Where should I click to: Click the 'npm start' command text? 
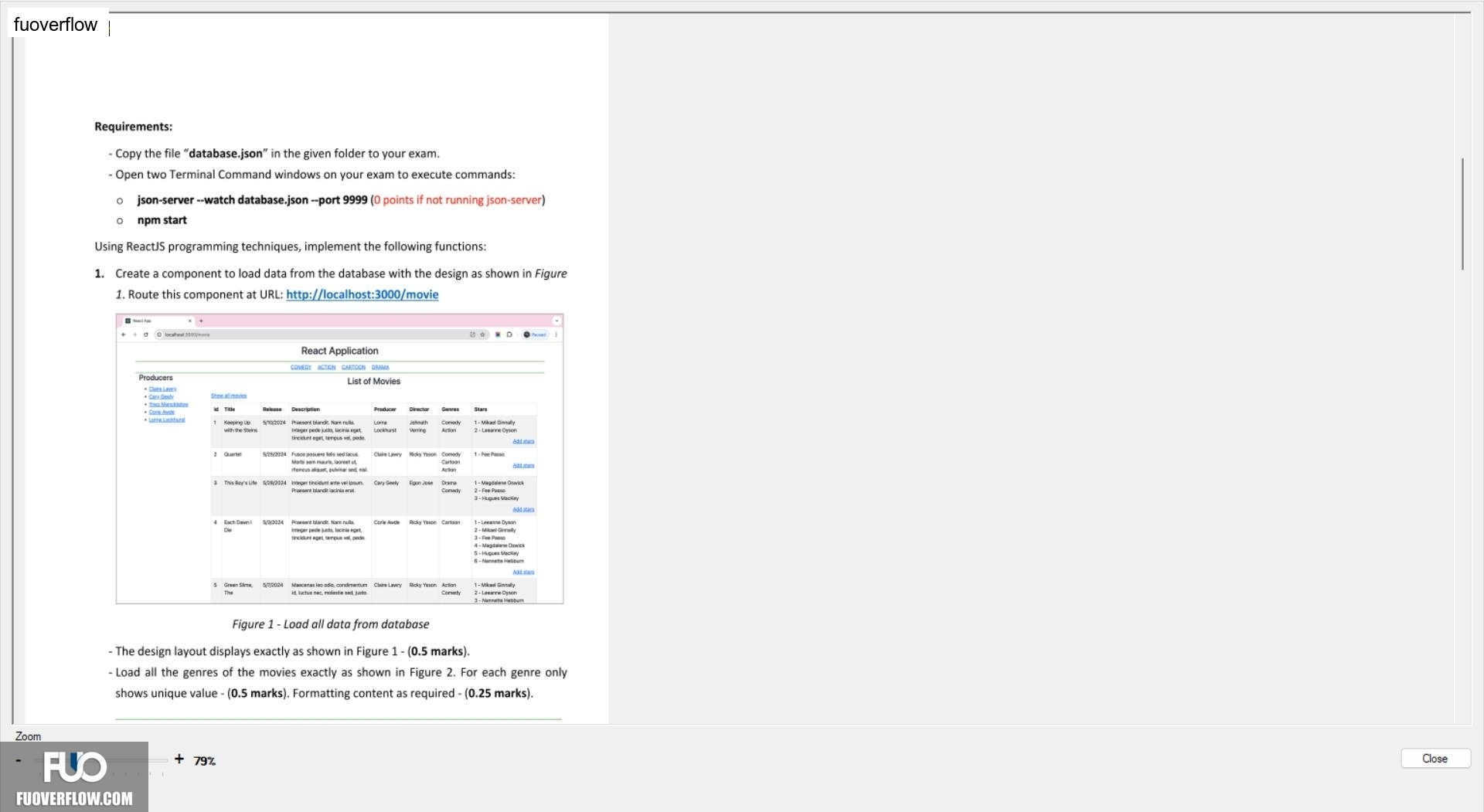point(162,220)
